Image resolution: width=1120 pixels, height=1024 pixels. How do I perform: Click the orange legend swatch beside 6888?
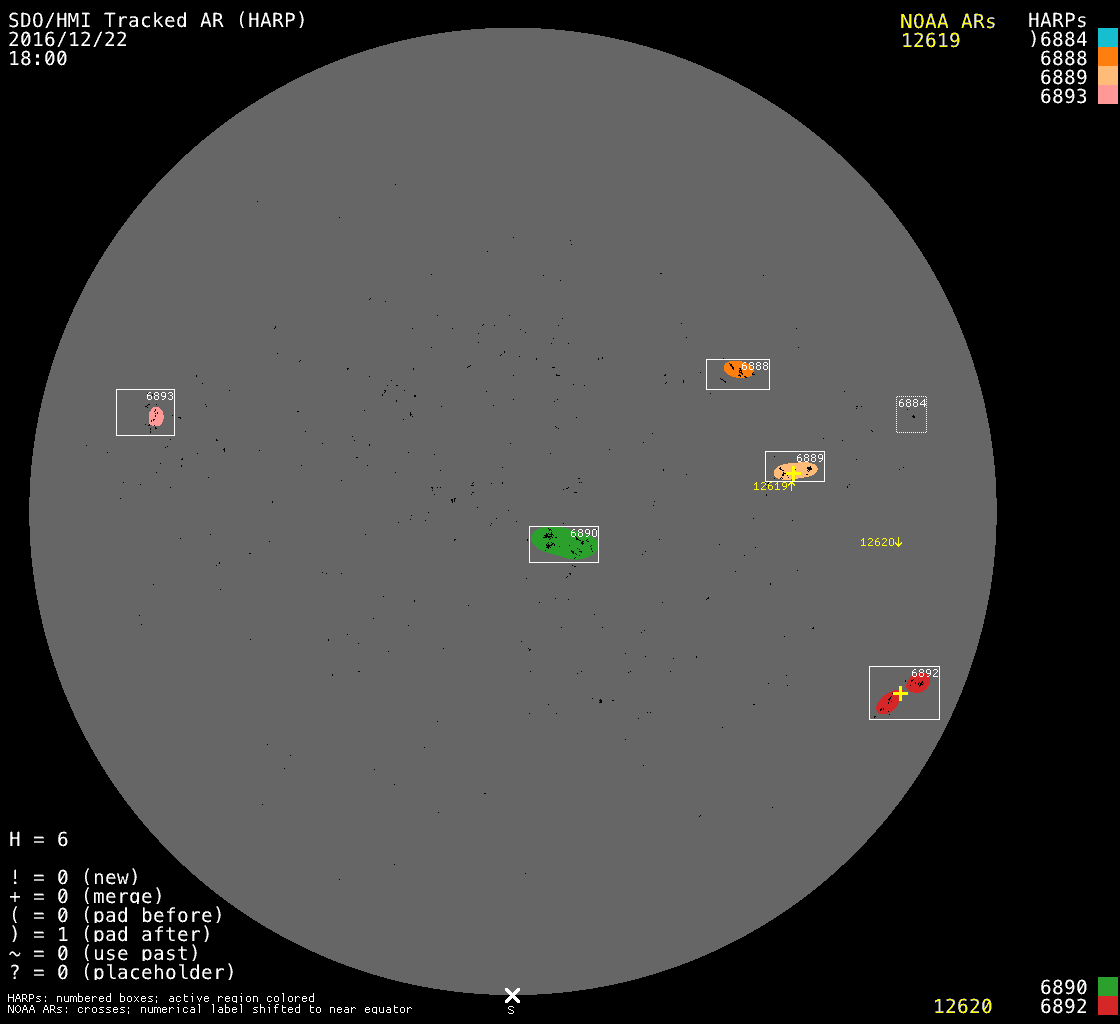coord(1107,58)
